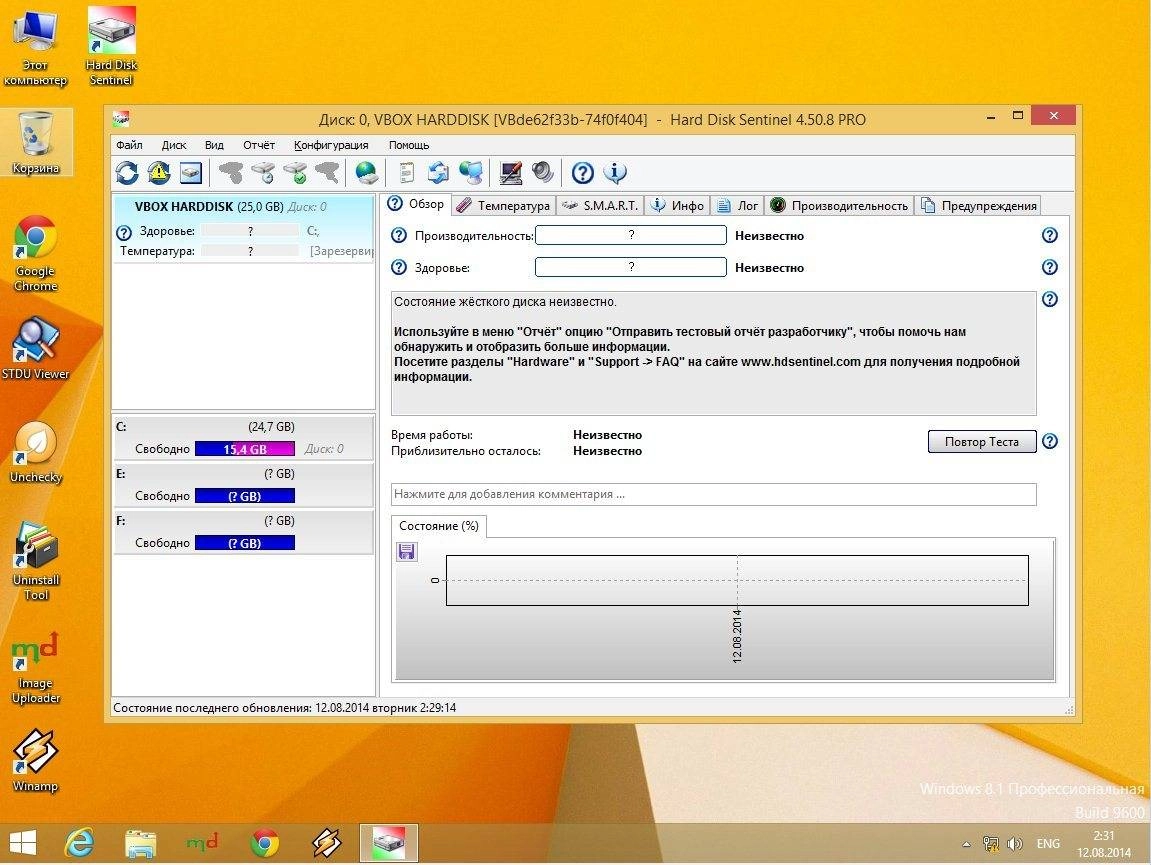This screenshot has height=865, width=1151.
Task: Click the globe with disk toolbar icon
Action: coord(366,173)
